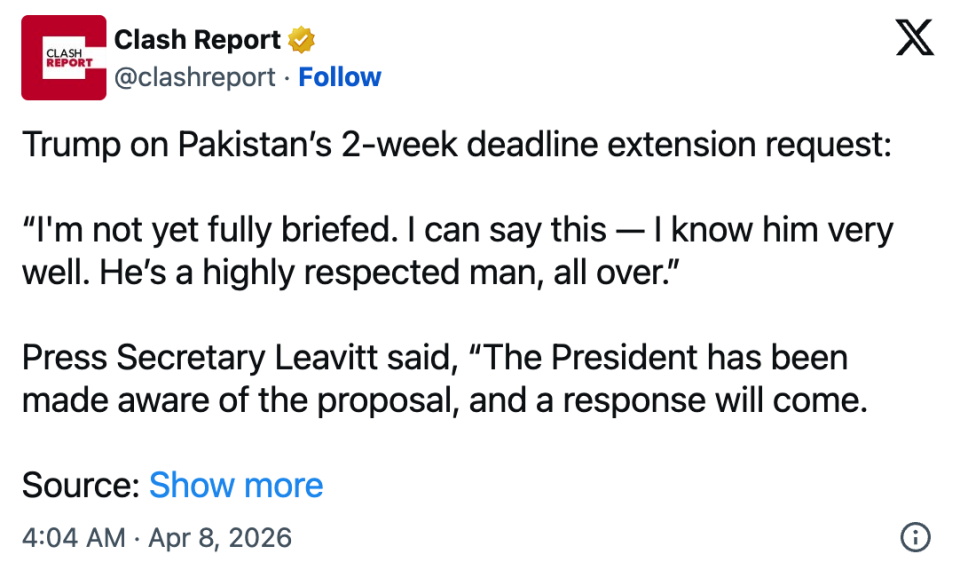Click the word "Pakistan's" in the tweet
Viewport: 960px width, 570px height.
(252, 145)
